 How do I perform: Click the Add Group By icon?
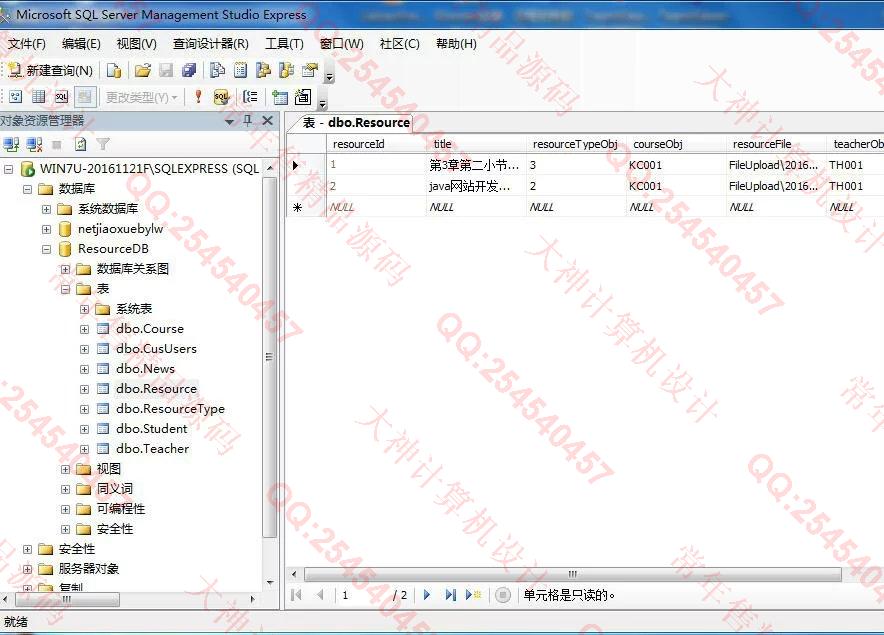pos(250,97)
